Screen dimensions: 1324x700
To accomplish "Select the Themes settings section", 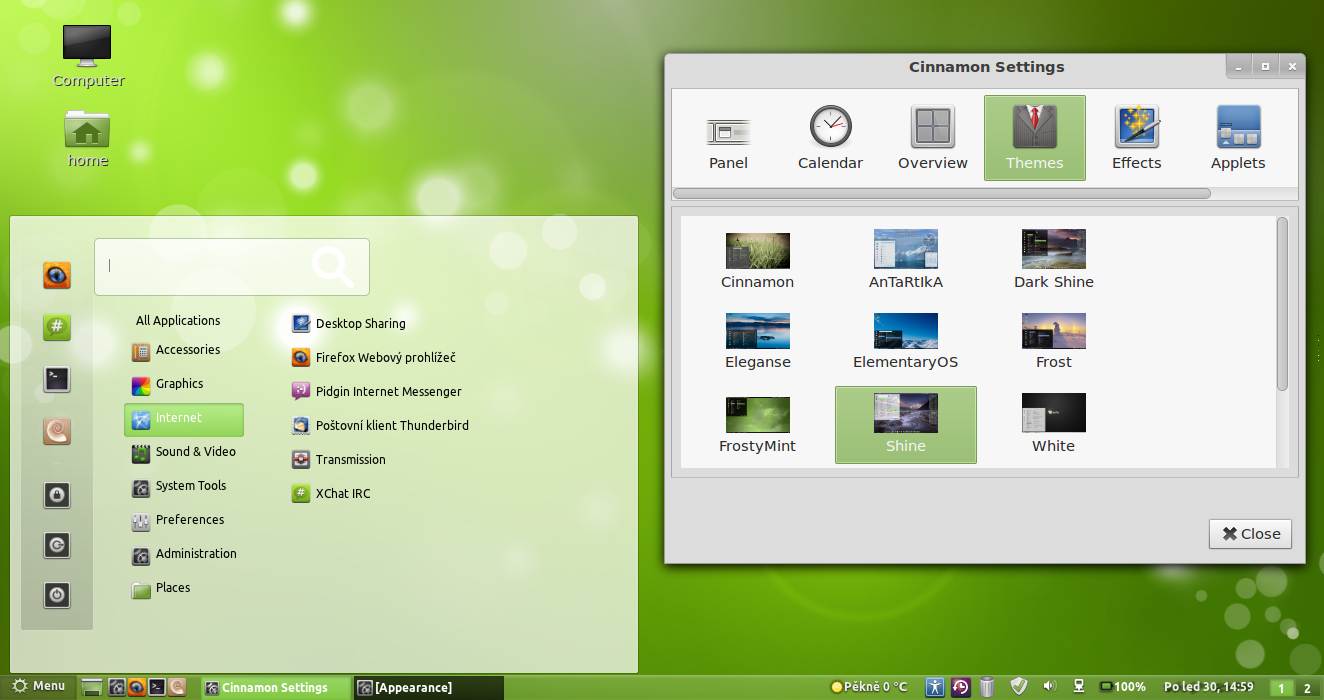I will (x=1034, y=138).
